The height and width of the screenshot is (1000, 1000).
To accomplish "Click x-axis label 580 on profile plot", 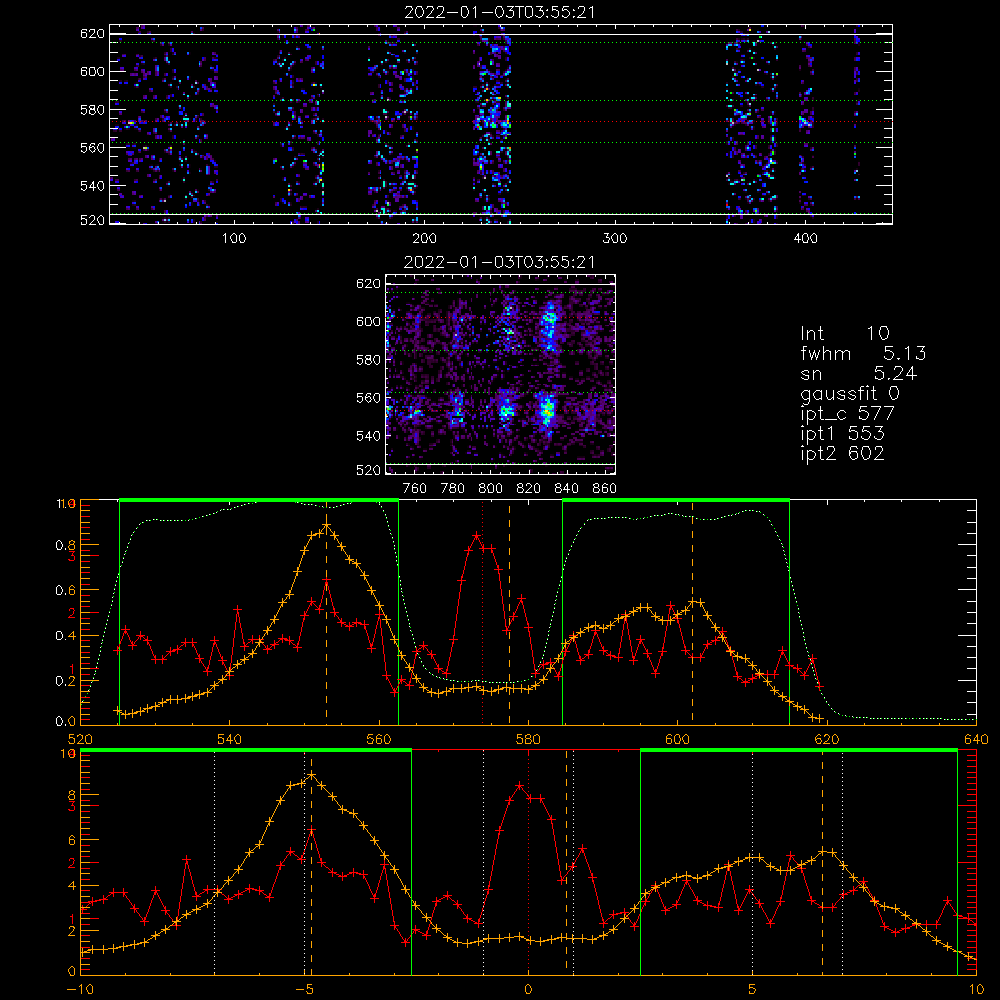I will [x=528, y=739].
